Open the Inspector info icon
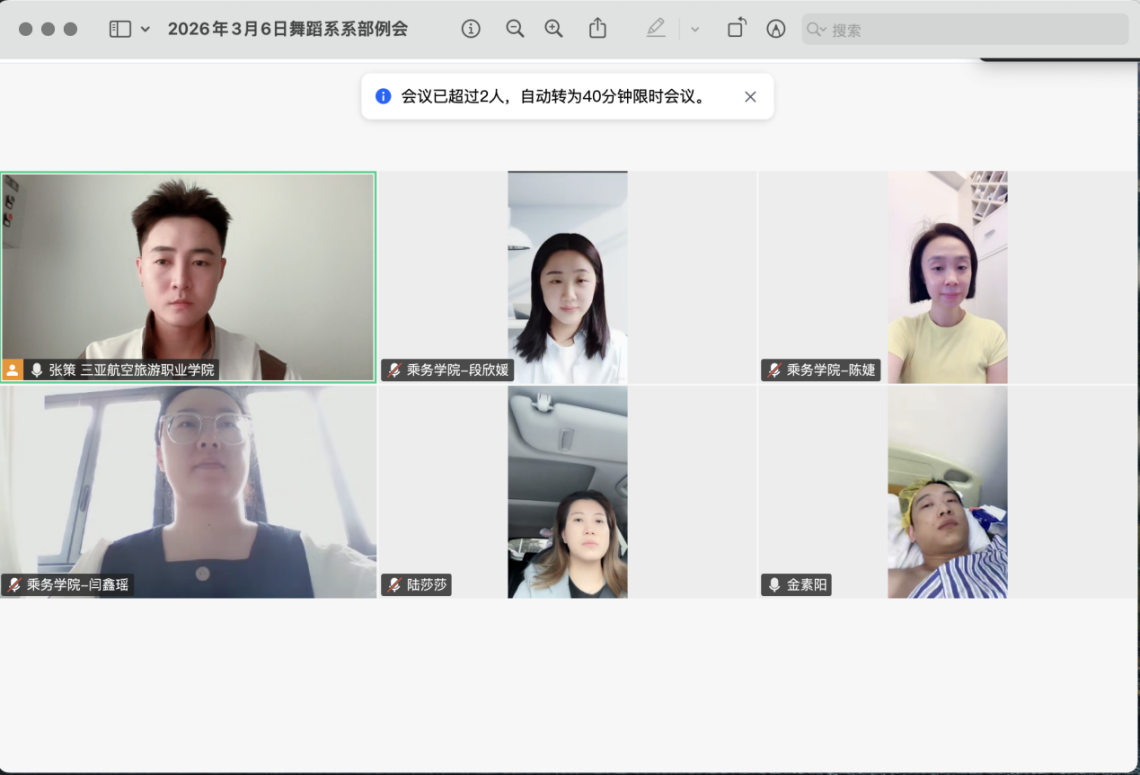 click(471, 29)
